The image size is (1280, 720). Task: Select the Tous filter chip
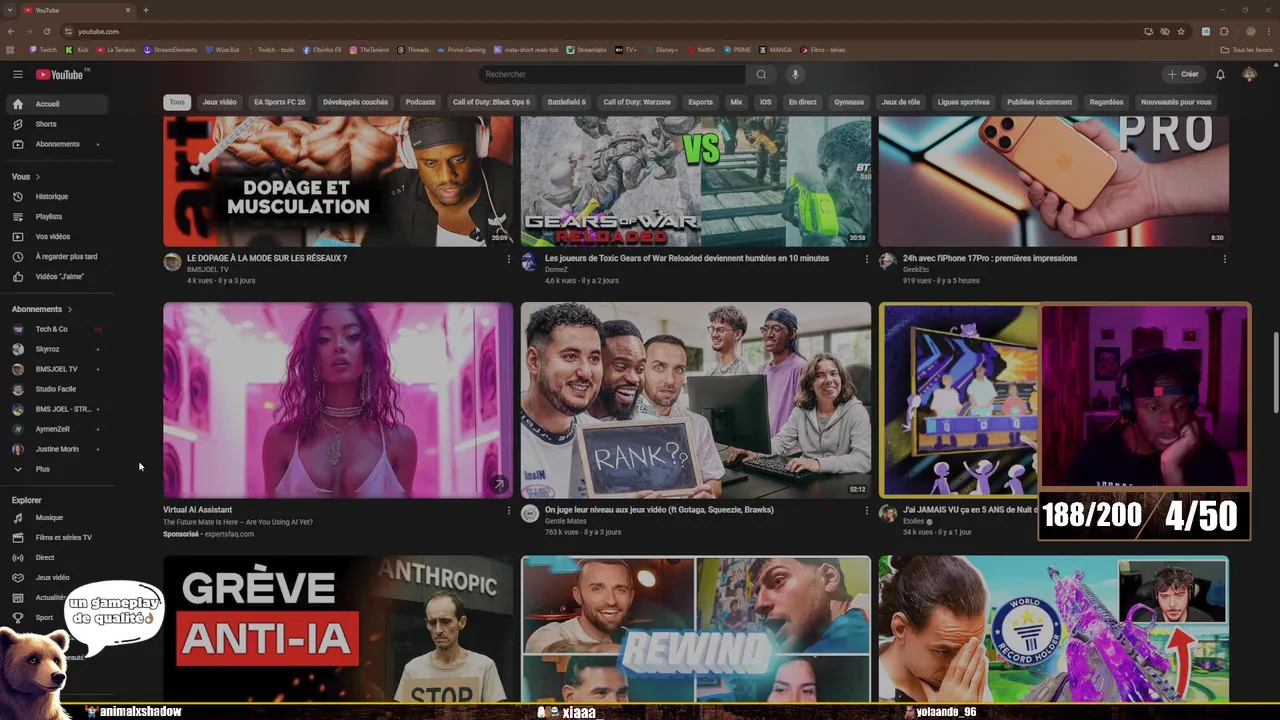[x=177, y=102]
